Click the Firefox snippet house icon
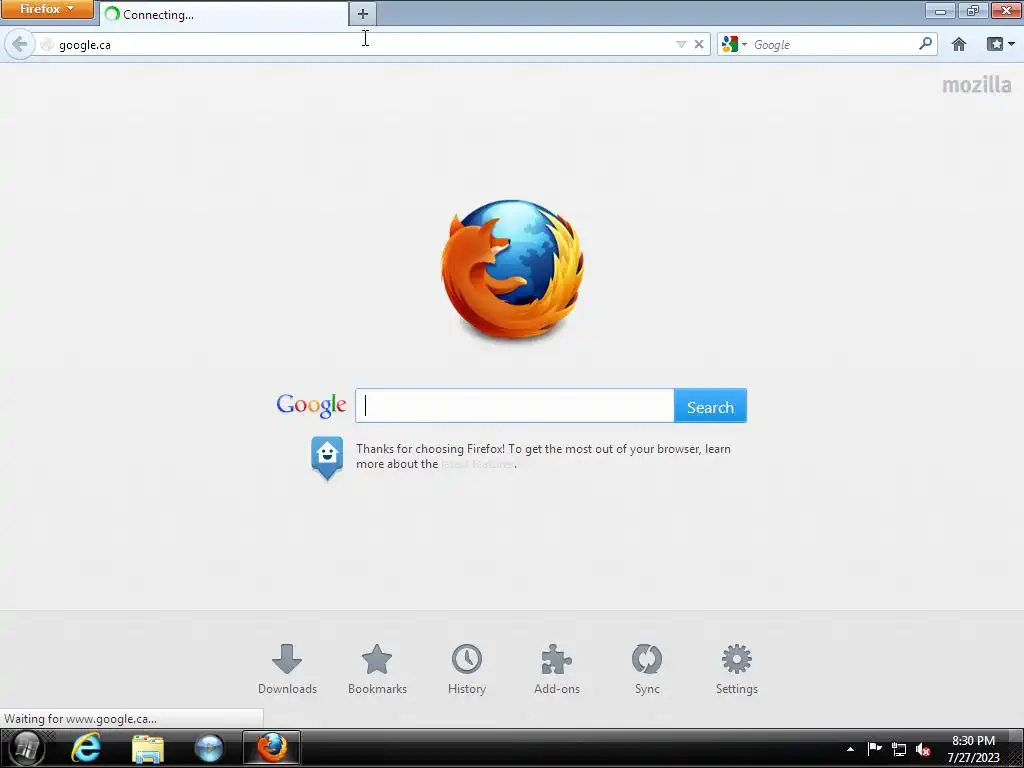Image resolution: width=1024 pixels, height=768 pixels. (327, 458)
